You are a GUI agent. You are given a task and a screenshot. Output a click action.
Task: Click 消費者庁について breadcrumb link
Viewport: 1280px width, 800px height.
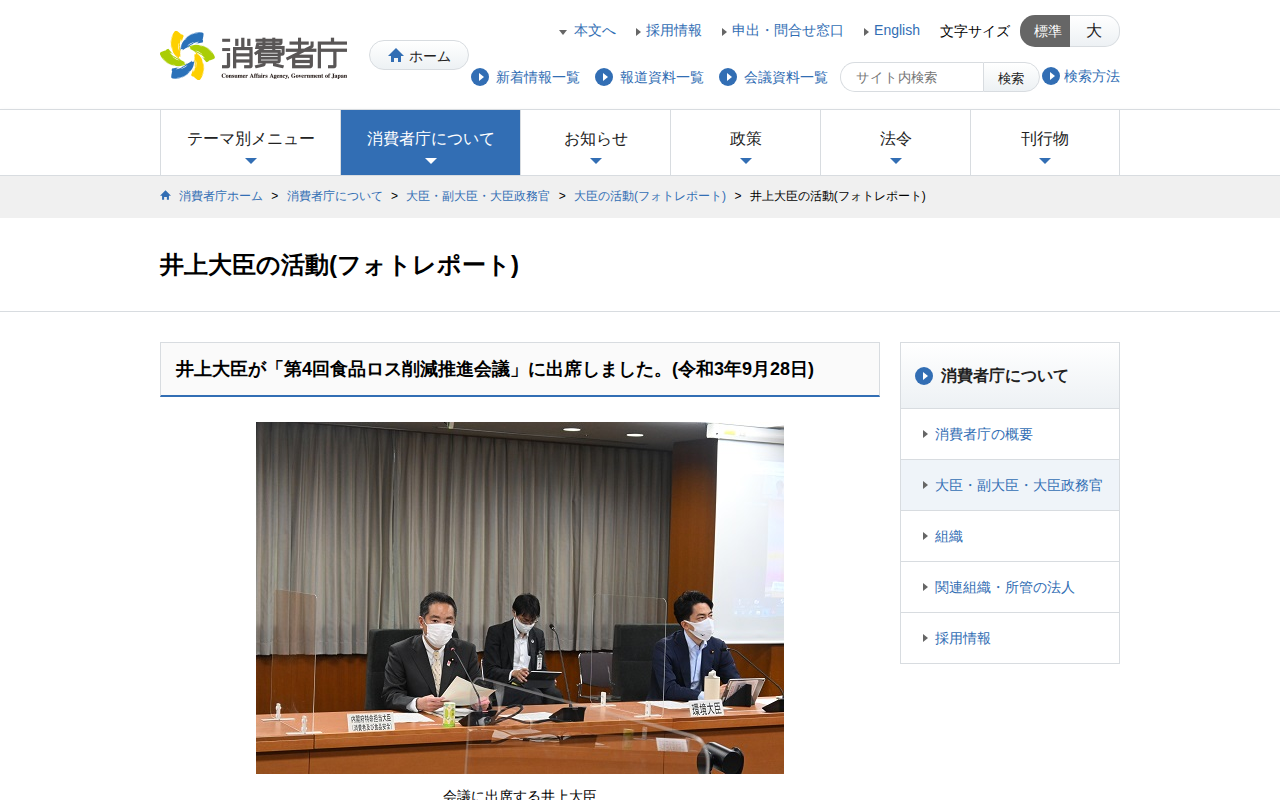click(335, 196)
